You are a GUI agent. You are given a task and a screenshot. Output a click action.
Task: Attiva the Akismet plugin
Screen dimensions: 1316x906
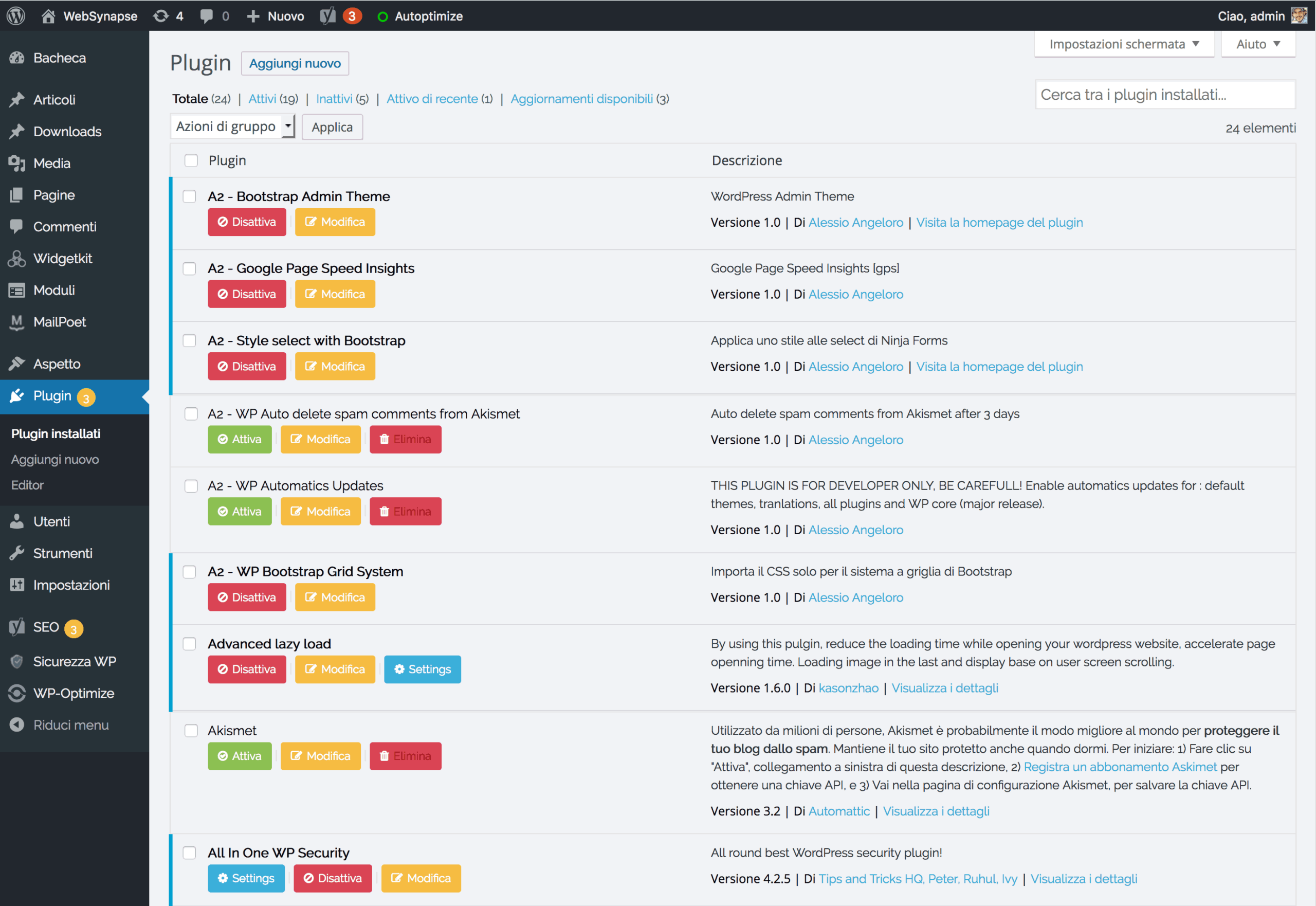point(240,756)
